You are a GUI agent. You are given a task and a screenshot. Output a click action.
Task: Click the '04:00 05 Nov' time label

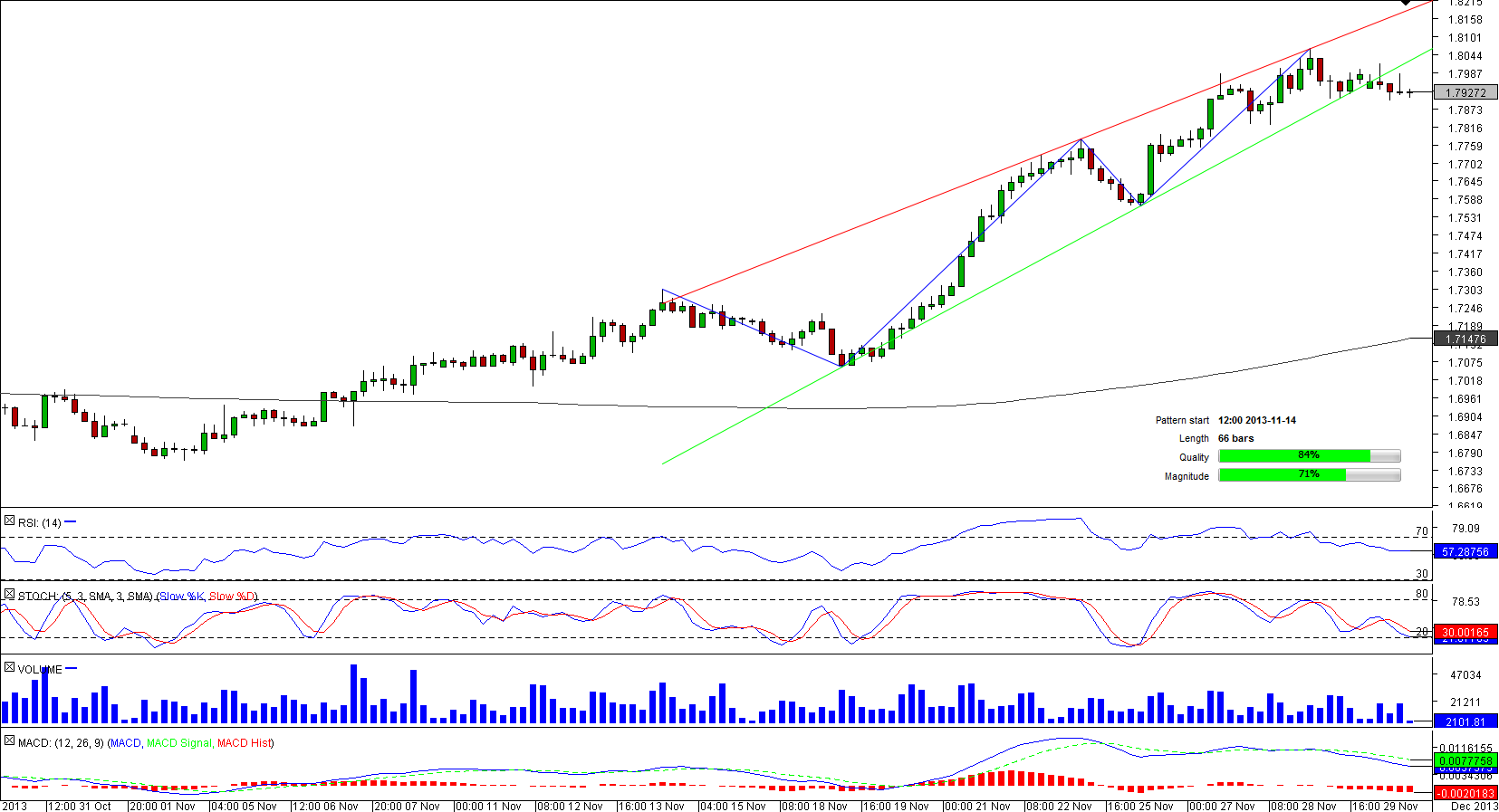coord(244,806)
